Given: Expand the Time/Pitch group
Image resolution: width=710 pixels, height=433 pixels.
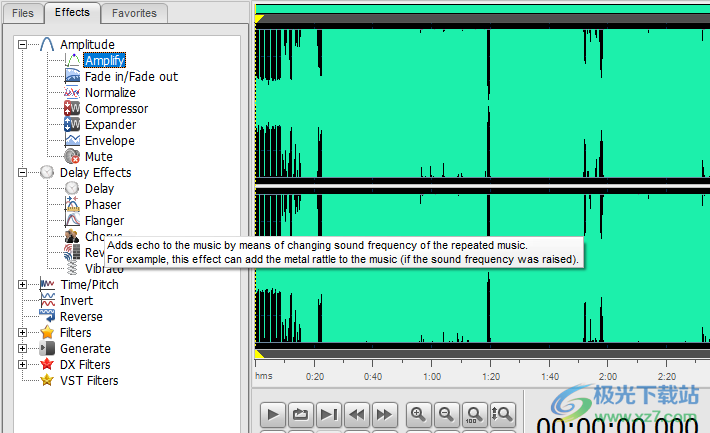Looking at the screenshot, I should 23,285.
